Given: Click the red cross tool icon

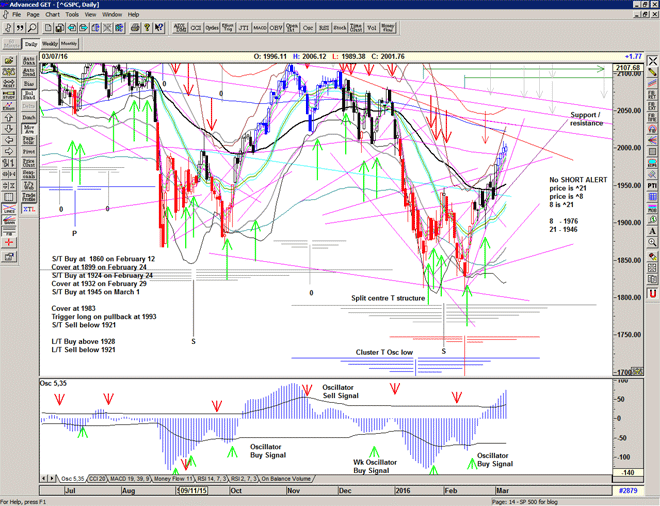Looking at the screenshot, I should point(8,242).
